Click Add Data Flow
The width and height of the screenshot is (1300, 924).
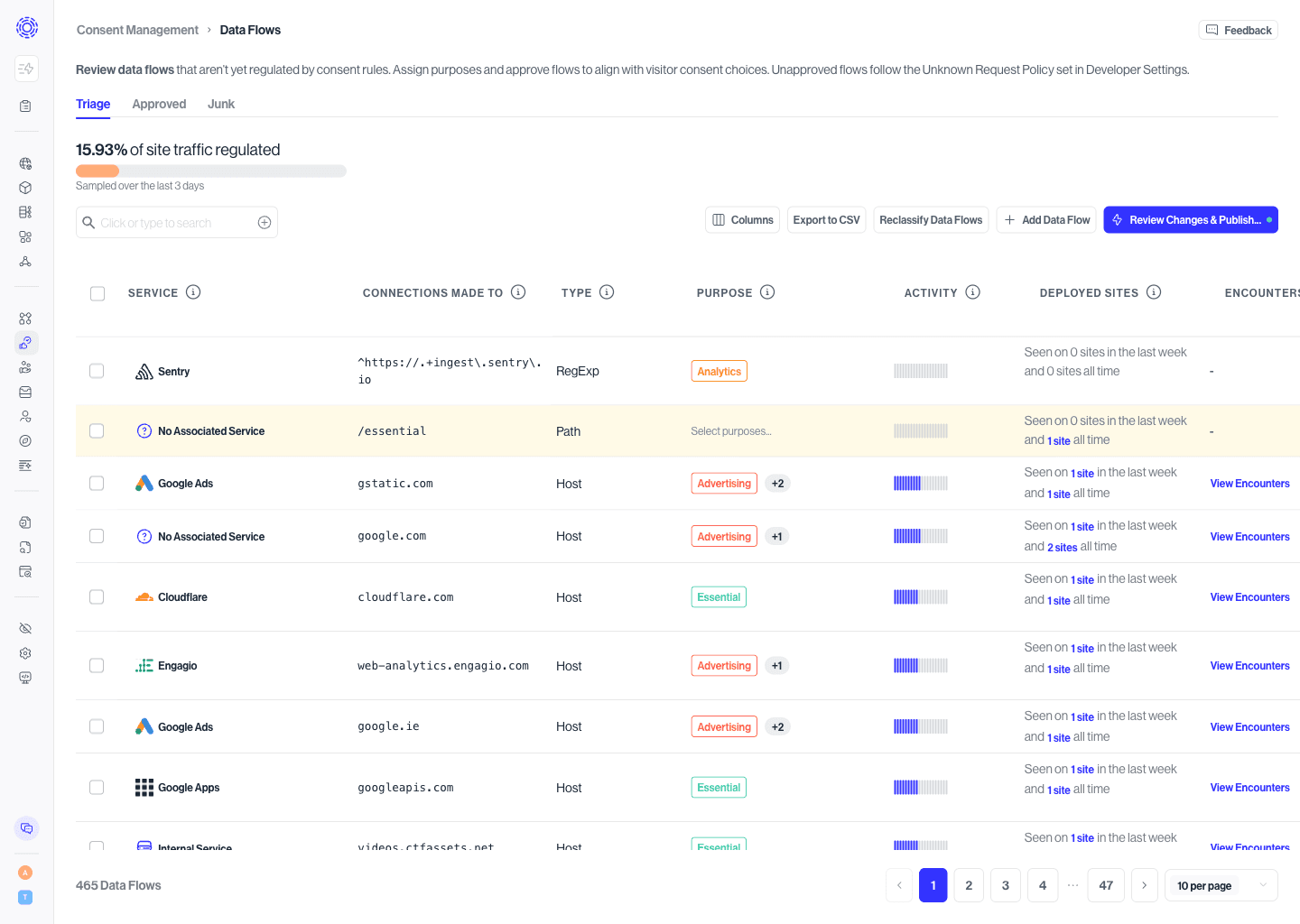coord(1046,220)
